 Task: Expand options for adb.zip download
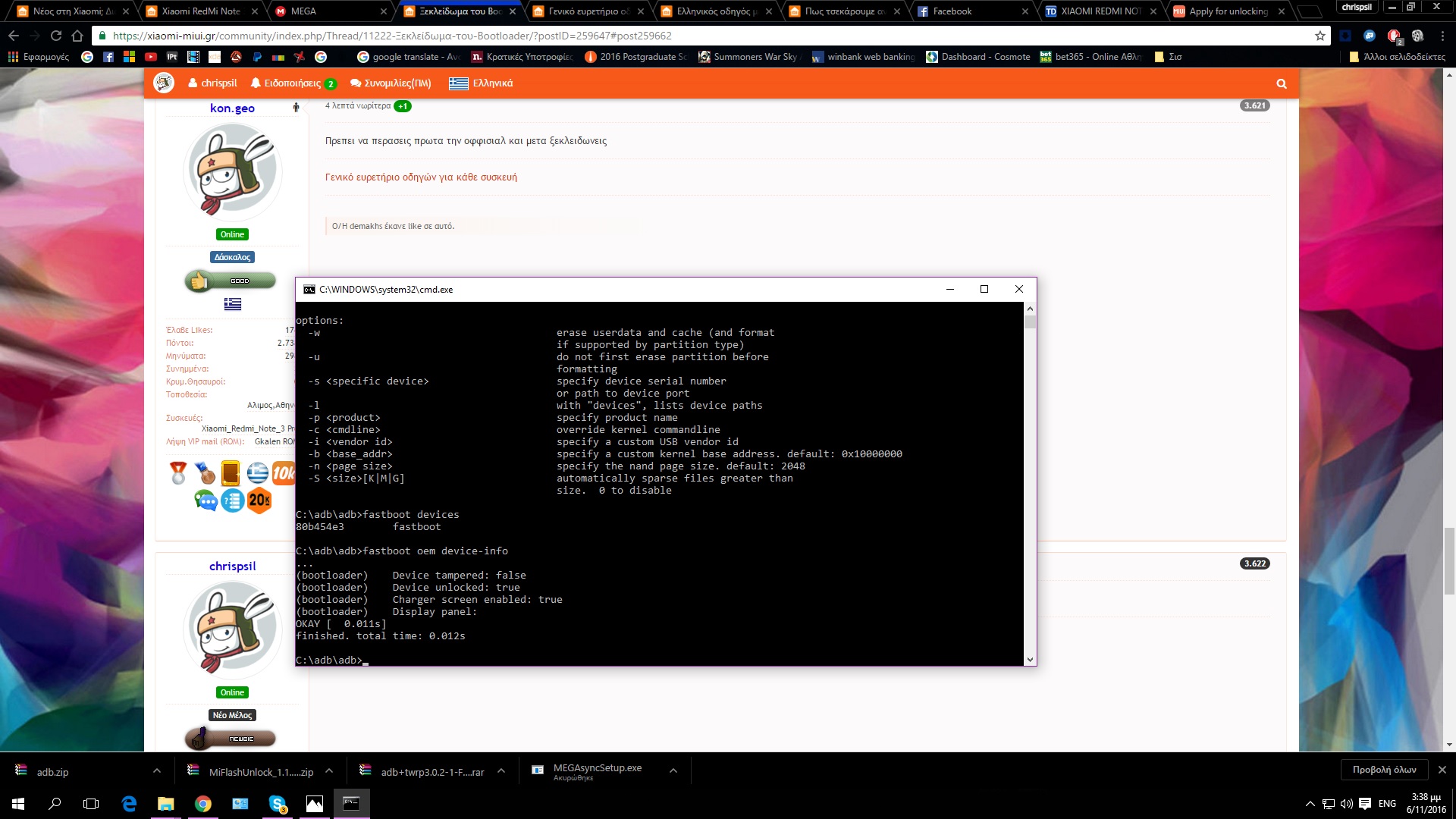click(156, 771)
